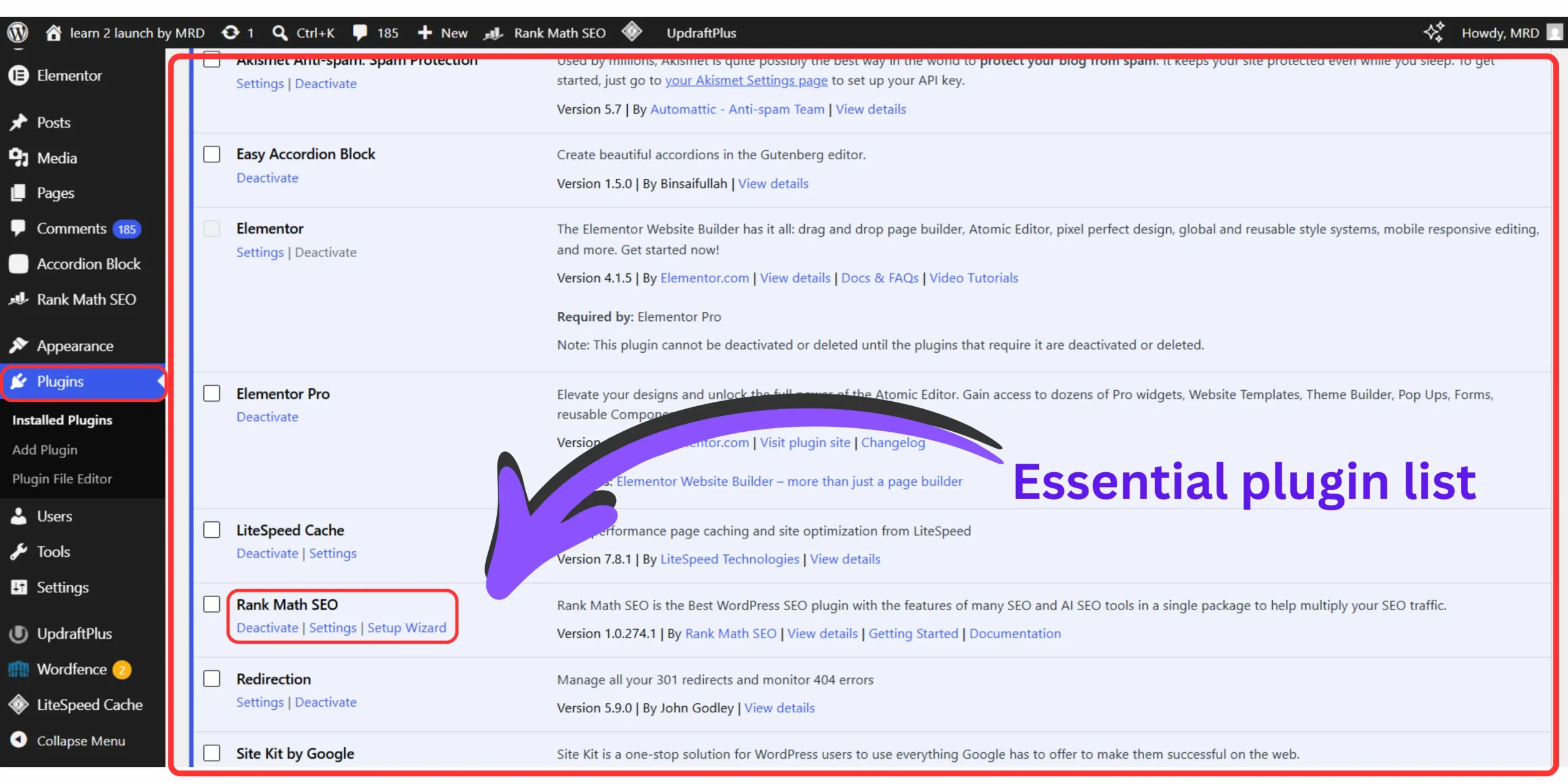
Task: Check the Site Kit by Google checkbox
Action: 212,753
